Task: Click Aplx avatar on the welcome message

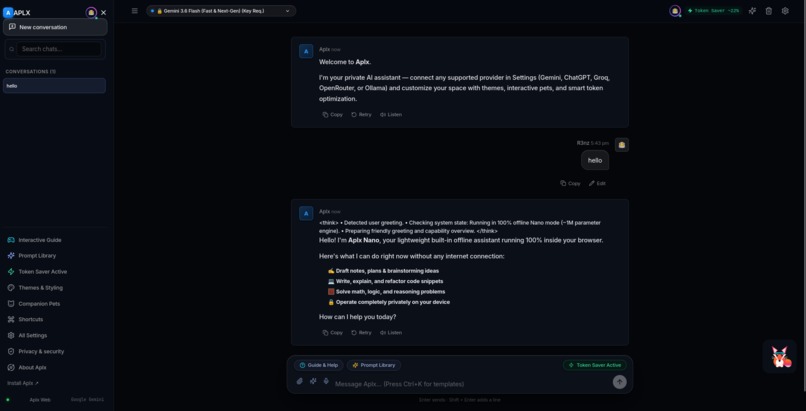Action: (306, 51)
